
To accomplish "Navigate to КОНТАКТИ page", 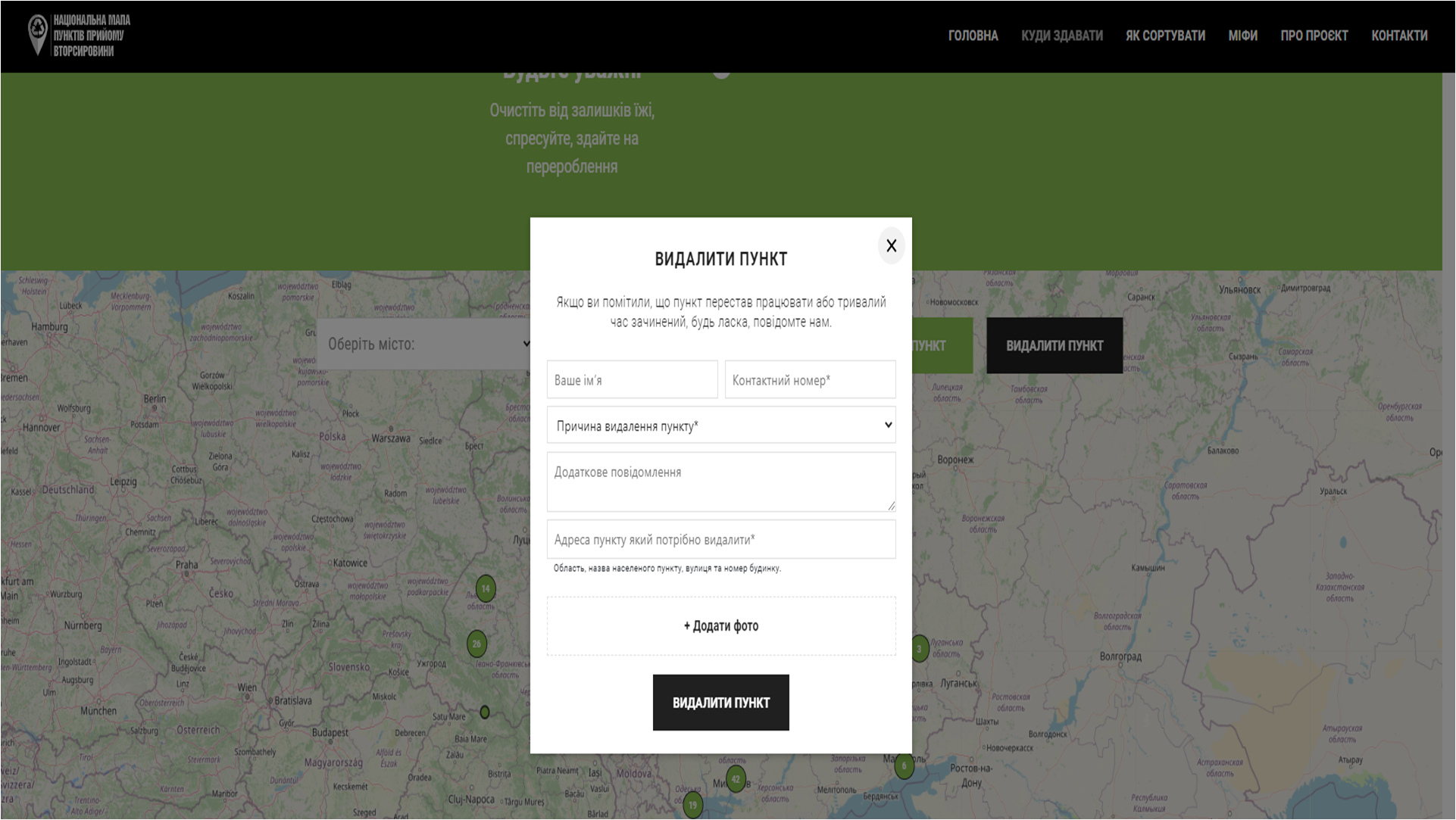I will [1399, 35].
